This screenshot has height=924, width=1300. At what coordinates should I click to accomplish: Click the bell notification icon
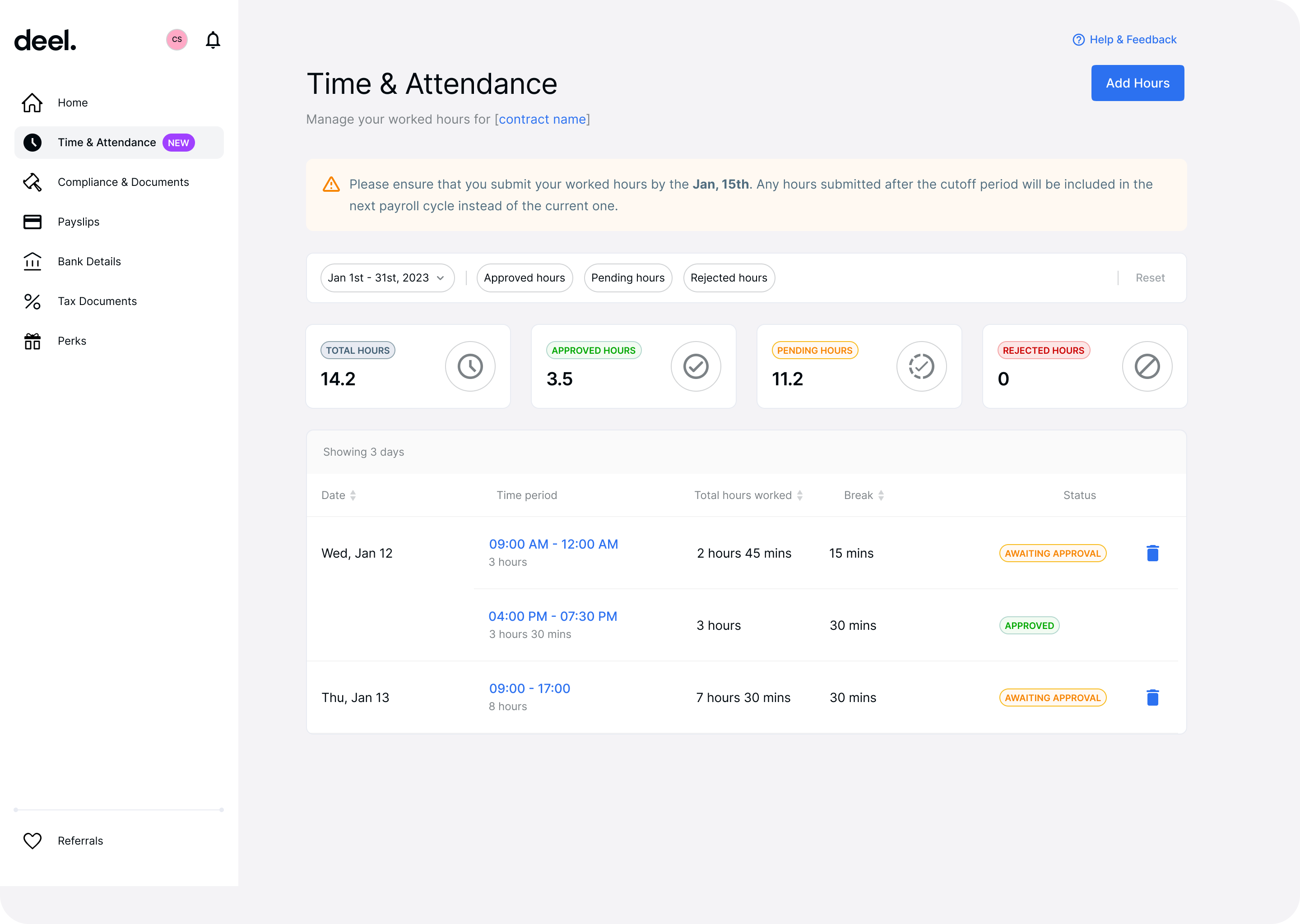click(213, 40)
